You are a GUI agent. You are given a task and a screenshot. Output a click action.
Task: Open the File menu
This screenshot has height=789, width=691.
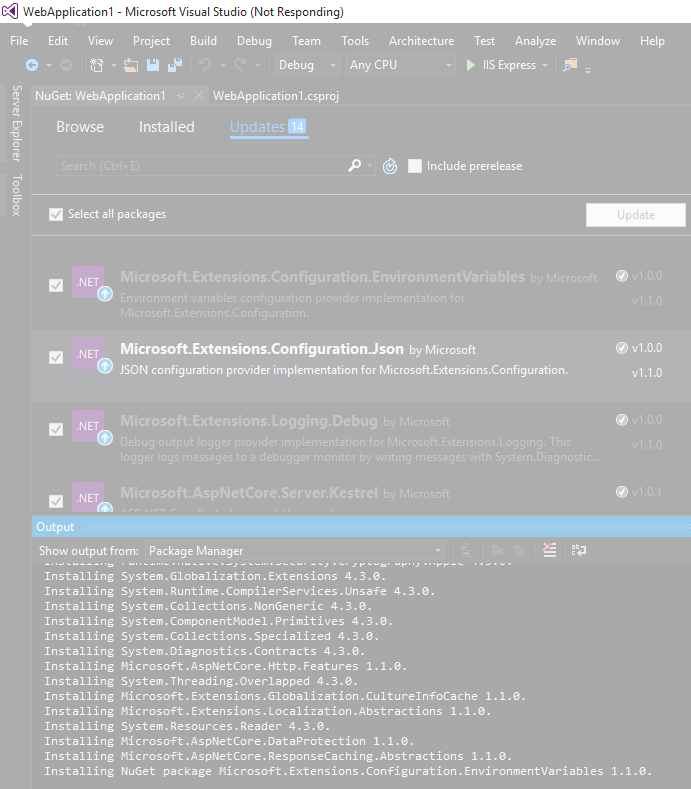point(19,41)
